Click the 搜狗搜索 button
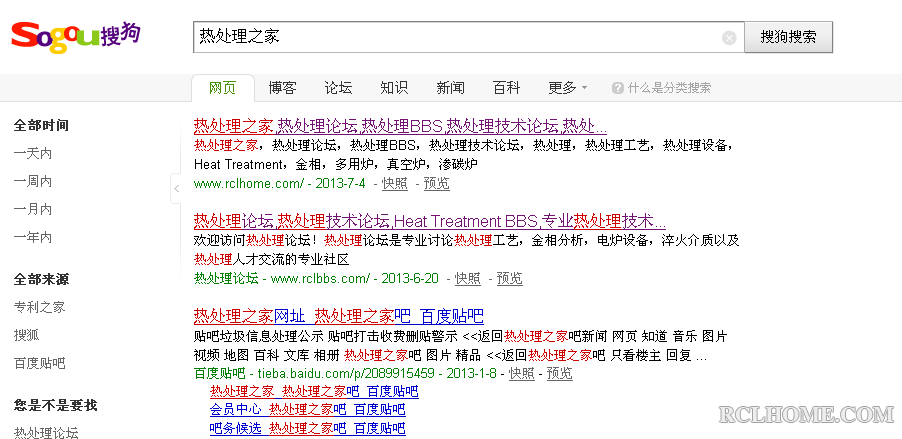The width and height of the screenshot is (902, 439). pyautogui.click(x=788, y=37)
